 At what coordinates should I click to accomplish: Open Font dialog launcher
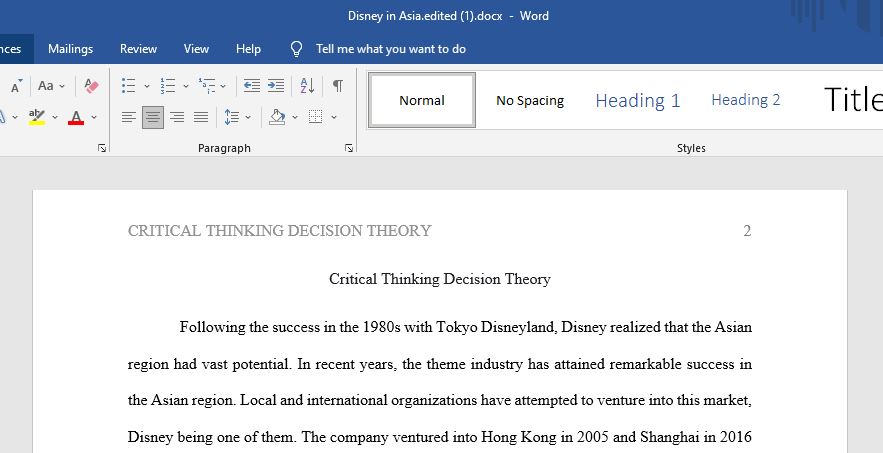click(x=102, y=148)
